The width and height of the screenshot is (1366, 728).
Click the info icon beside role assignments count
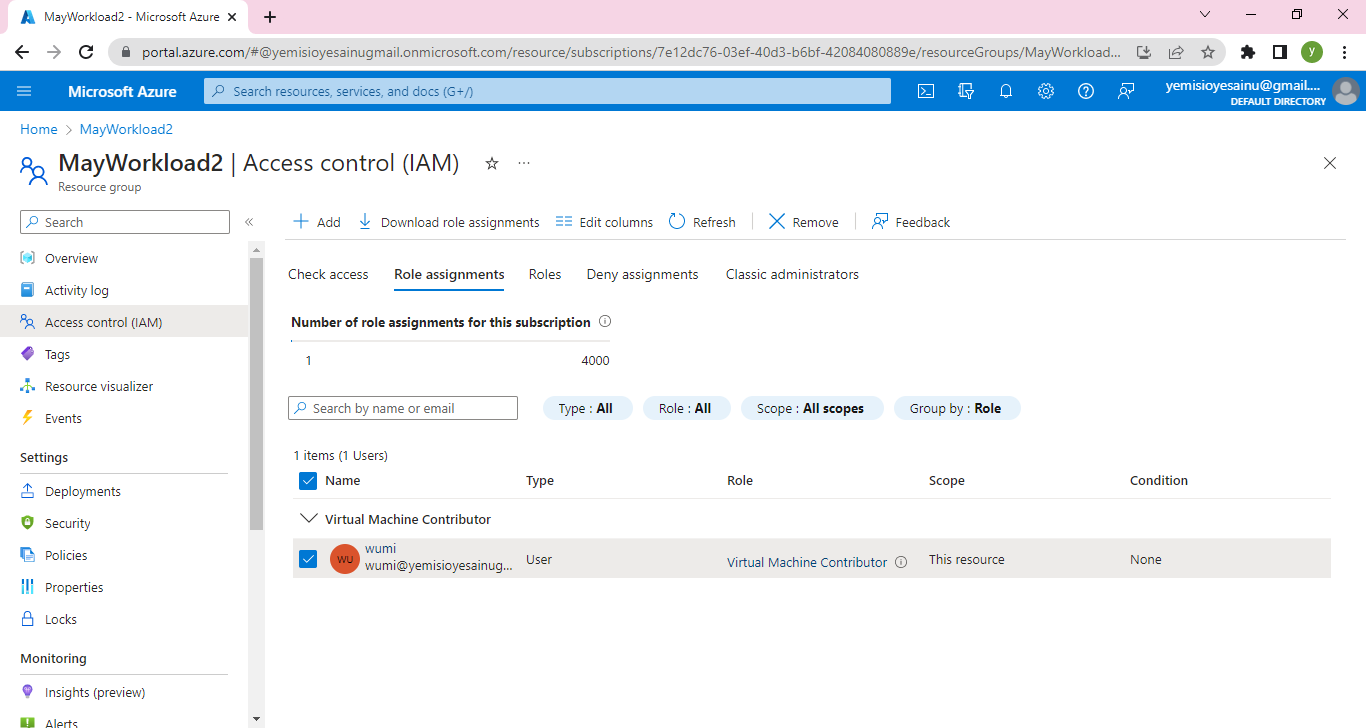[604, 322]
